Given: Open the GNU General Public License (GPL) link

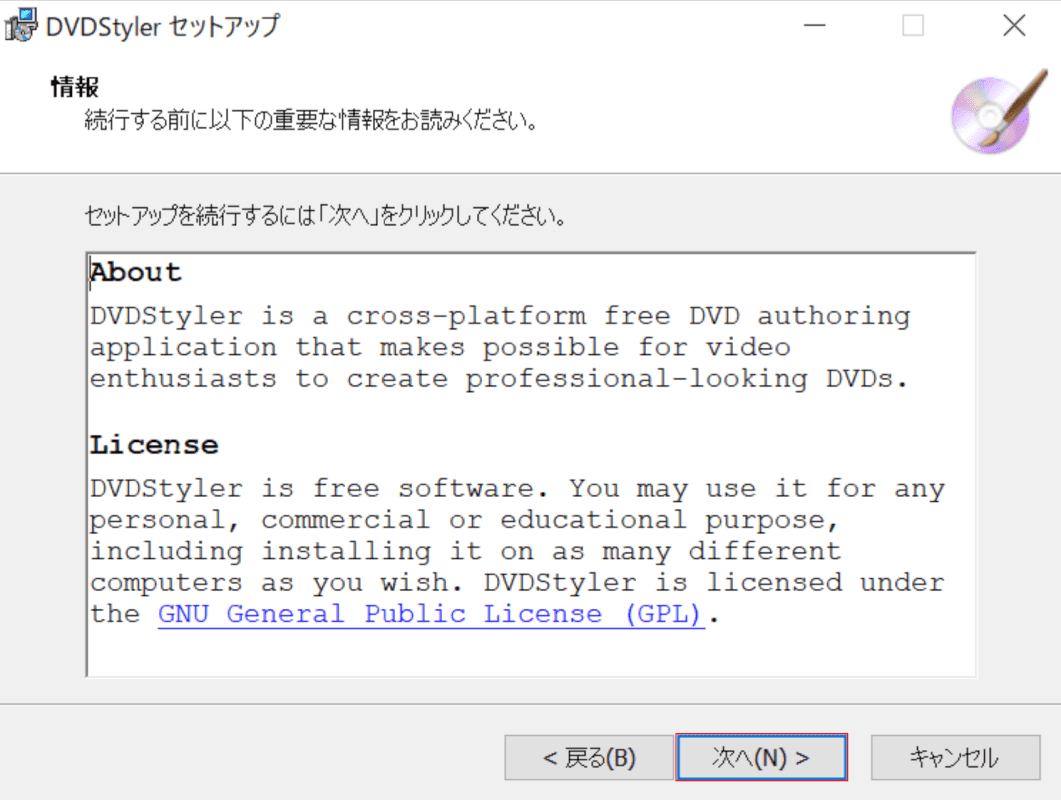Looking at the screenshot, I should pos(431,614).
